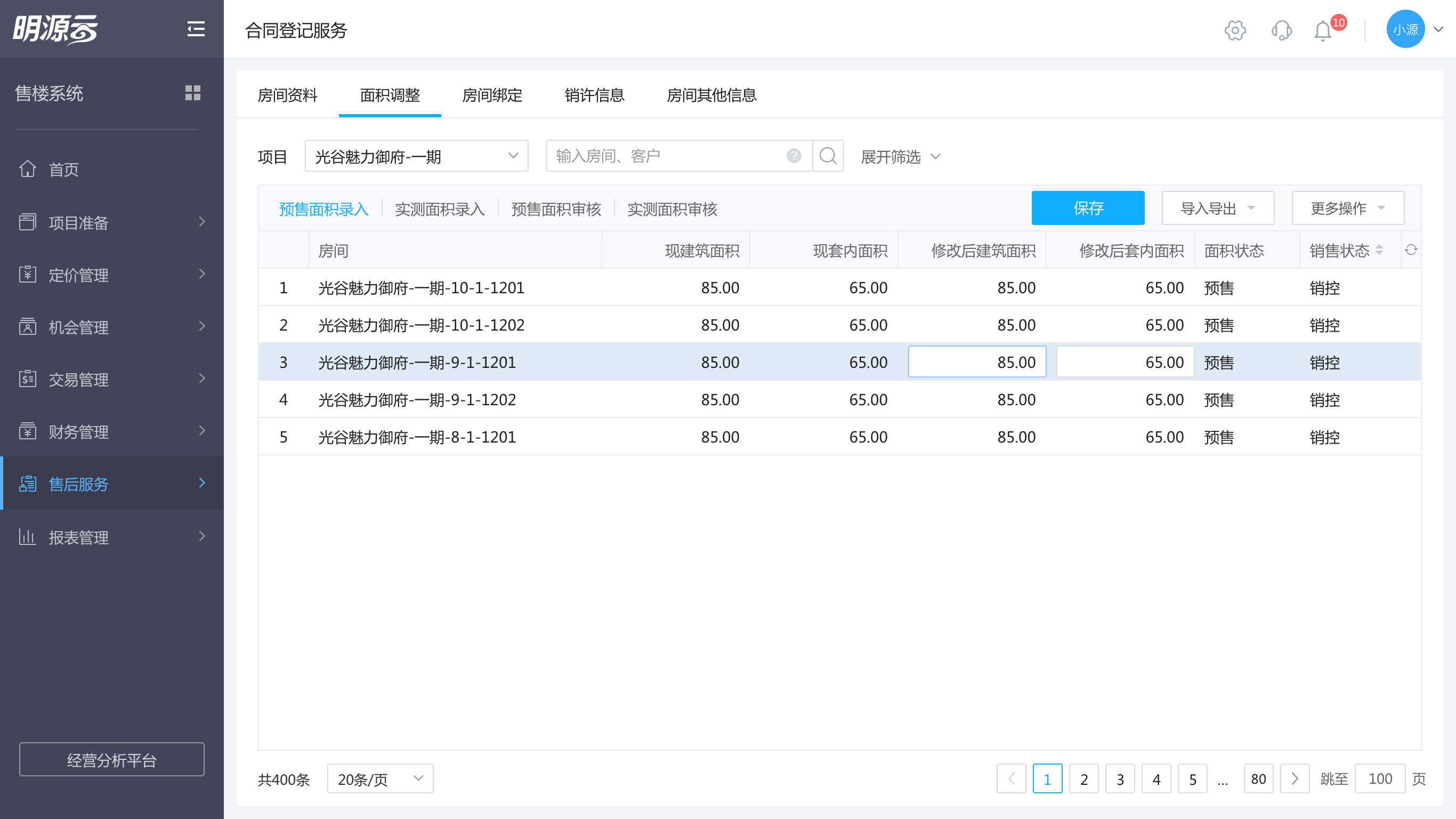1456x819 pixels.
Task: Go to page 5
Action: click(1192, 779)
